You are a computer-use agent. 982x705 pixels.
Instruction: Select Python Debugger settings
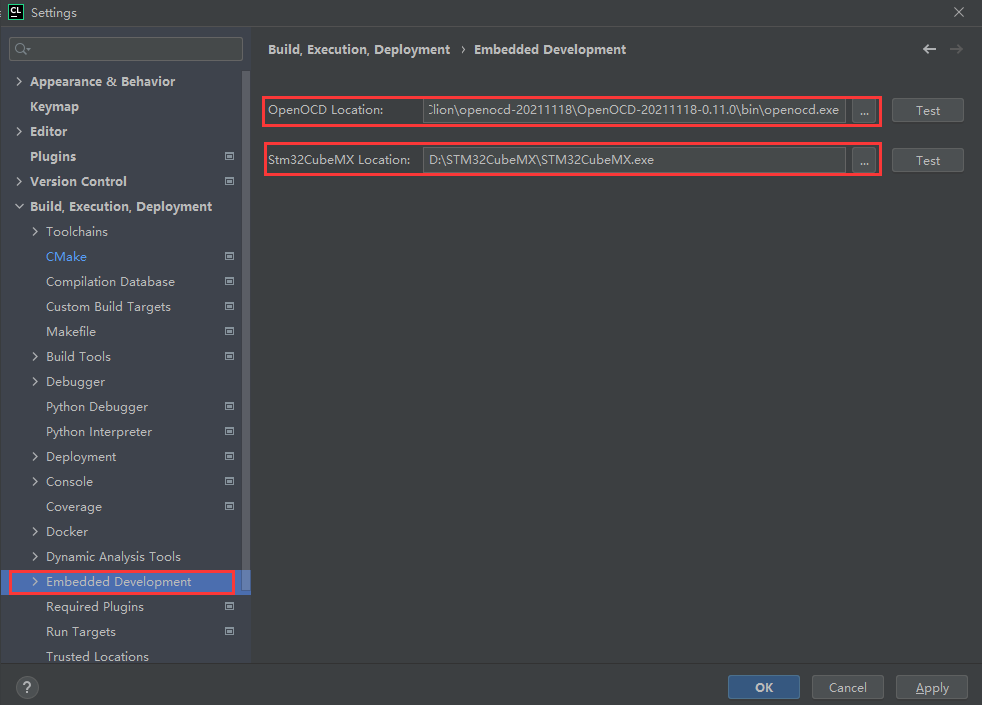97,407
